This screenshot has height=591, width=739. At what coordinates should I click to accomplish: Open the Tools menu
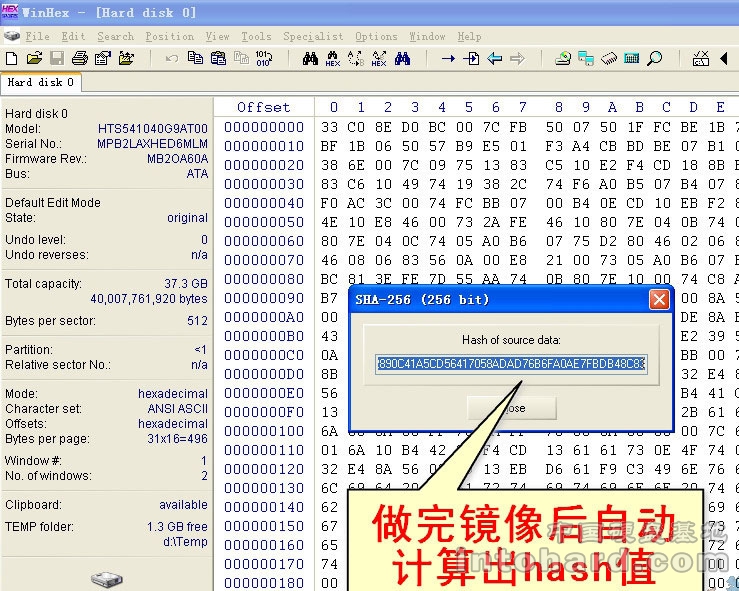tap(256, 36)
